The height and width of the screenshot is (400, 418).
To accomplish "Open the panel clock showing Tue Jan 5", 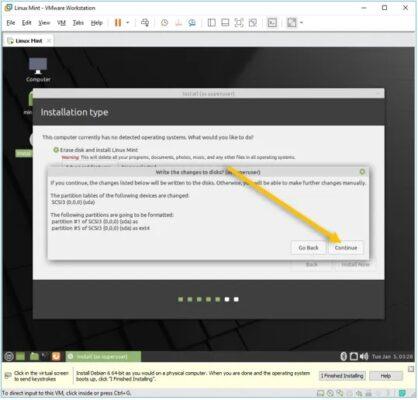I will pyautogui.click(x=392, y=356).
